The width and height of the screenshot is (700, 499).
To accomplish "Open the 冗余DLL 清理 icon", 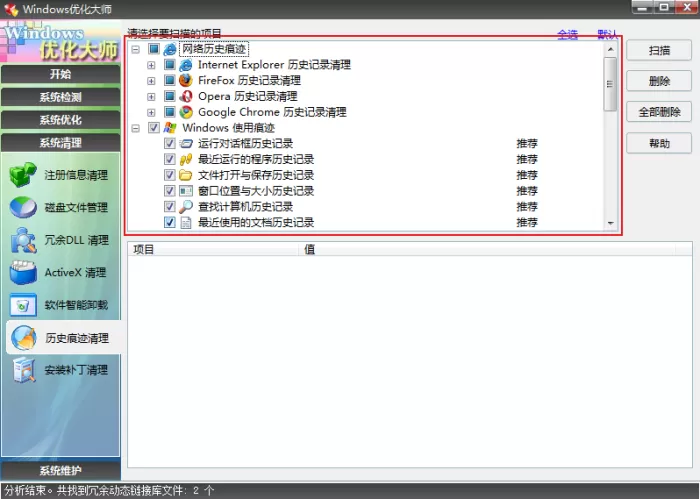I will click(x=23, y=240).
